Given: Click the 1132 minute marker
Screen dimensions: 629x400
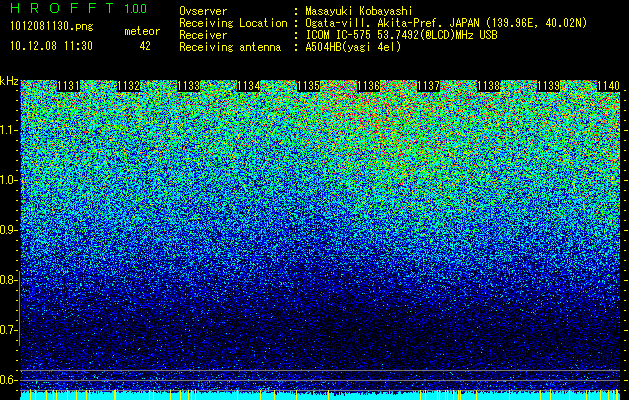Looking at the screenshot, I should pyautogui.click(x=128, y=86).
